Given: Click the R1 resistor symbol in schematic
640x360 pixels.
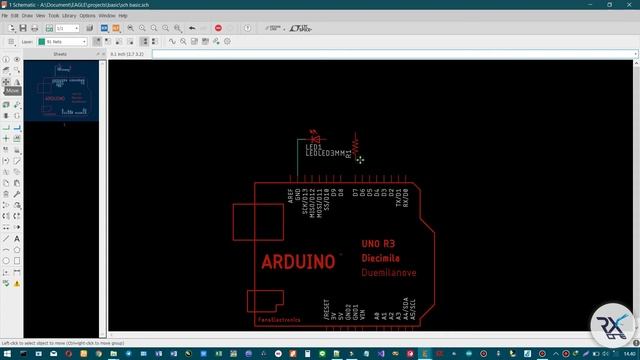Looking at the screenshot, I should click(356, 145).
